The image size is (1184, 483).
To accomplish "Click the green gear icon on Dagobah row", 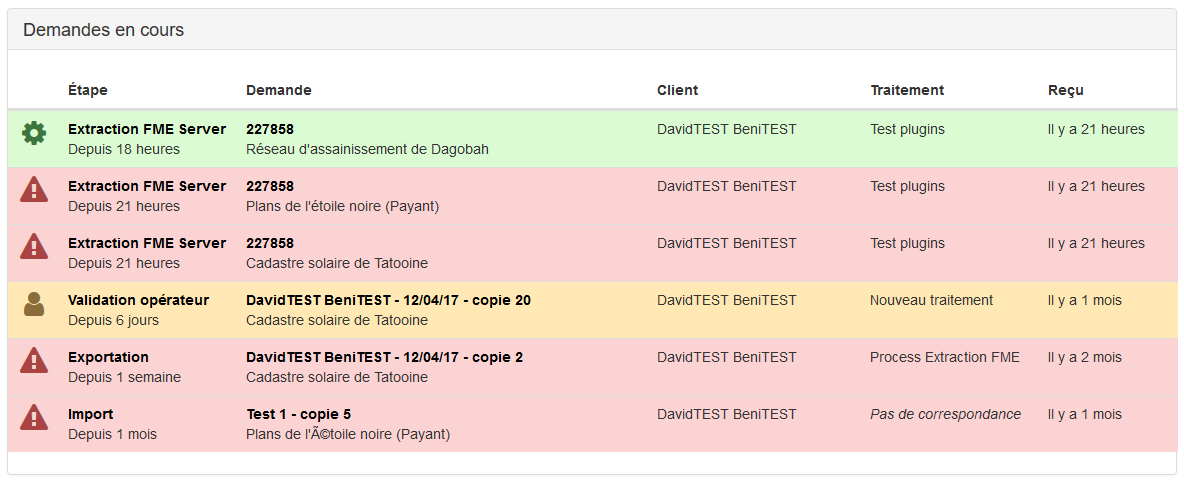I will [34, 132].
